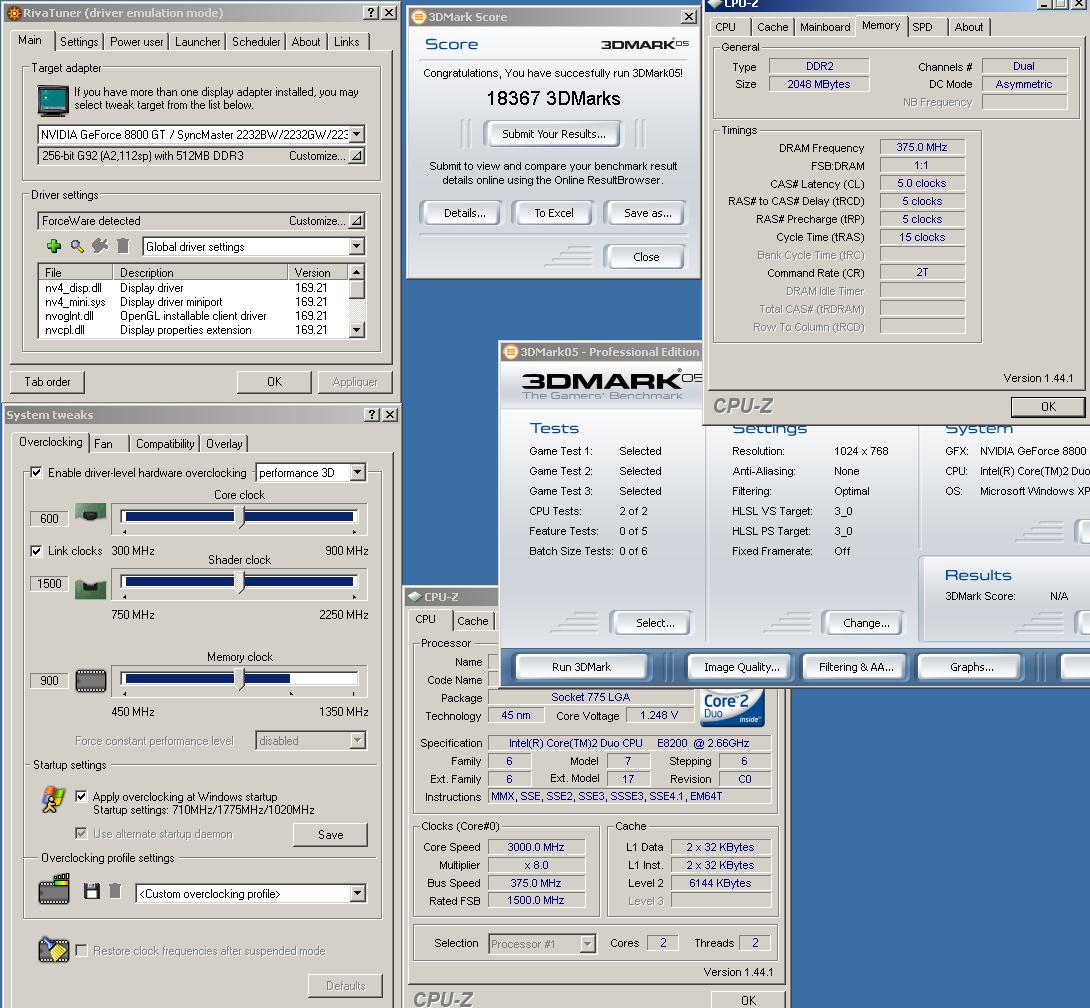The image size is (1090, 1008).
Task: Click the 3DMark05 Professional Edition title icon
Action: (511, 352)
